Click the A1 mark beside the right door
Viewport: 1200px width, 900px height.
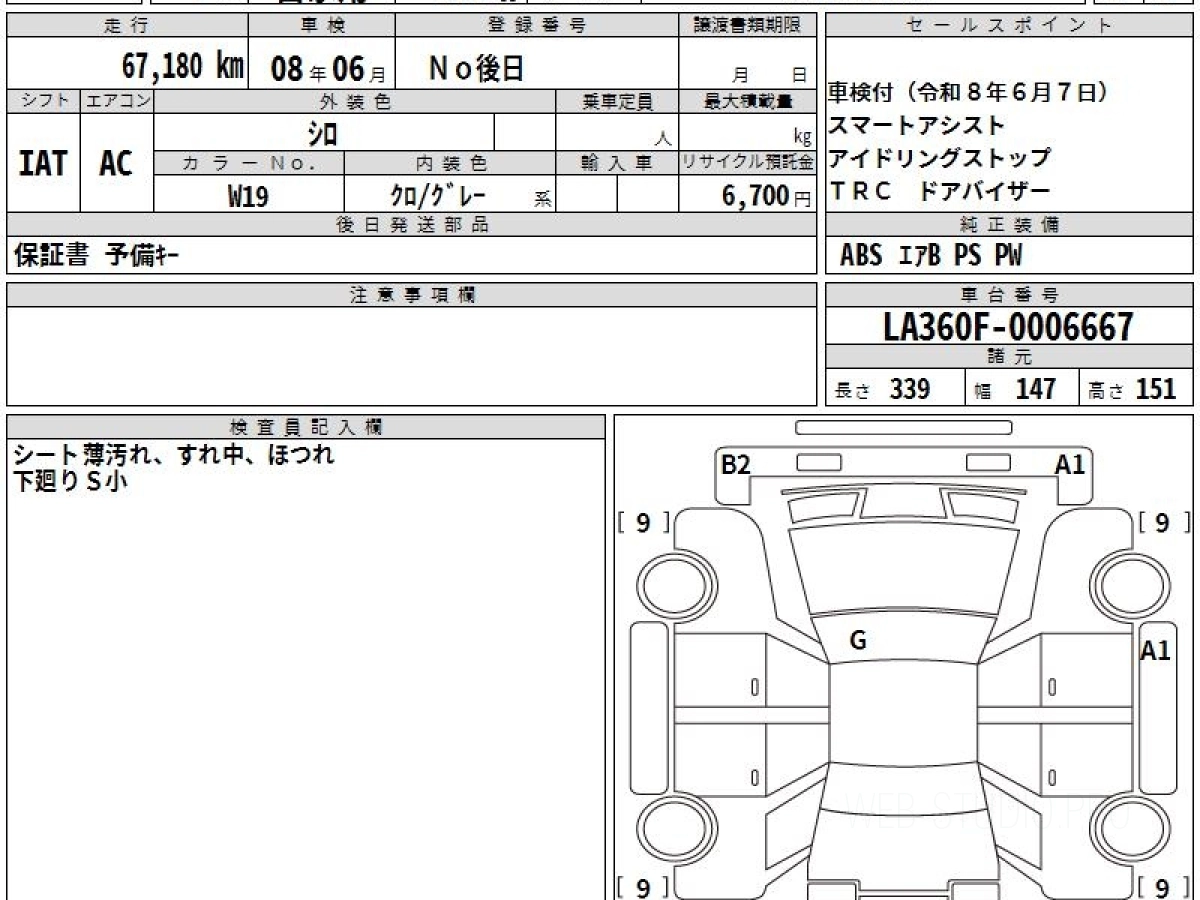[1155, 651]
